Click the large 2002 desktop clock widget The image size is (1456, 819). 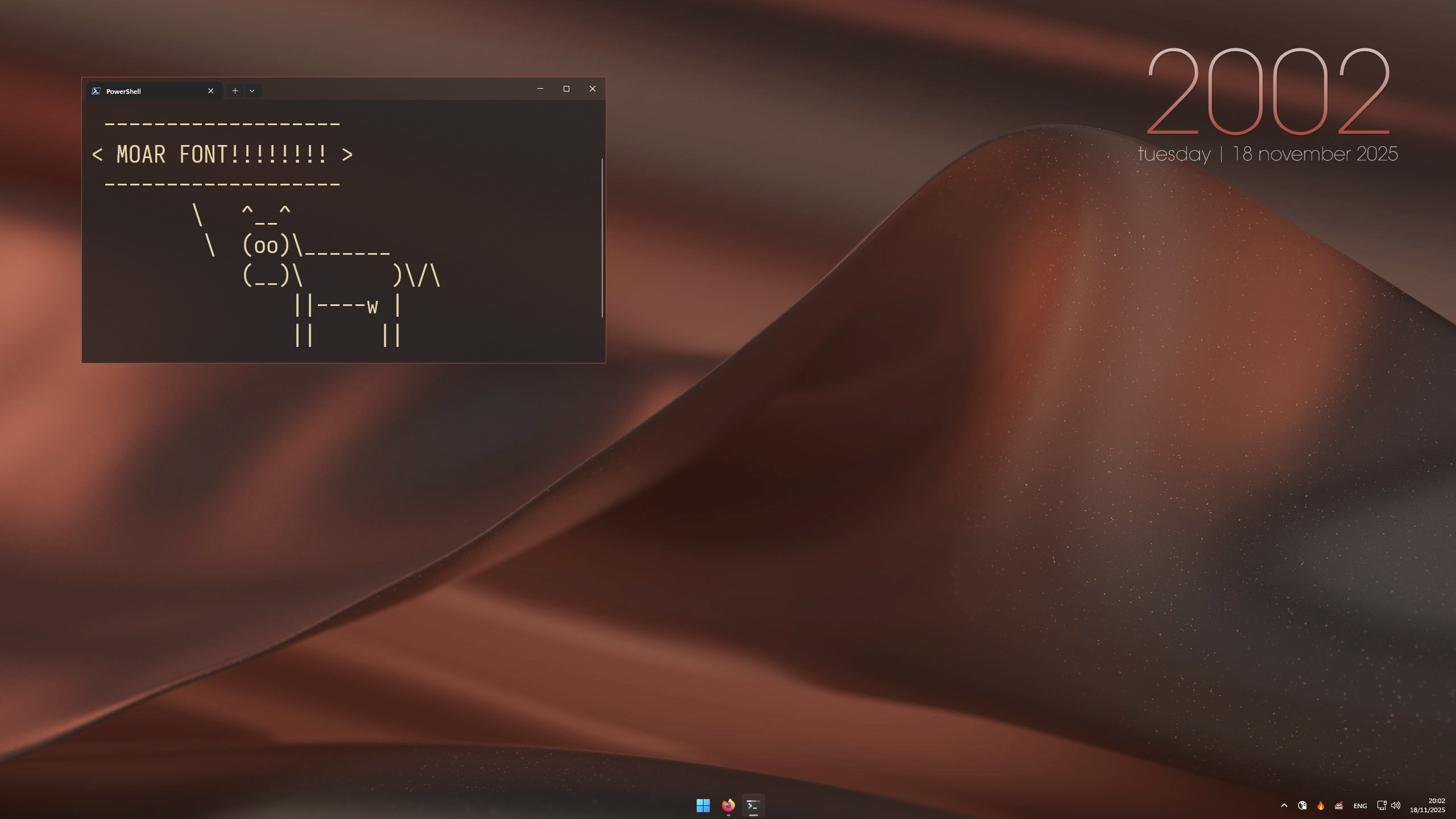1268,92
